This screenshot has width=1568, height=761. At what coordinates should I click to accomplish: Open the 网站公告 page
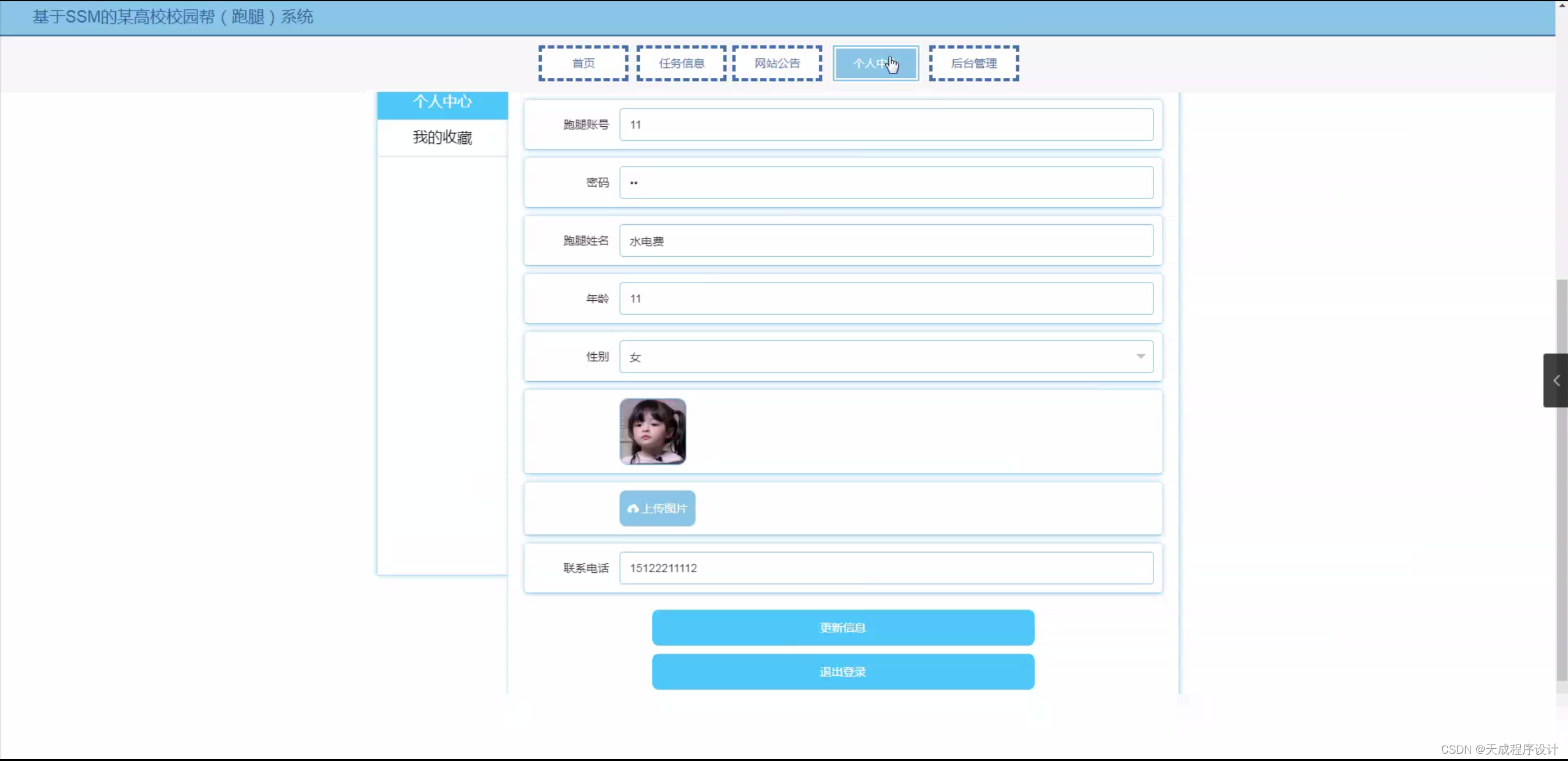click(776, 62)
